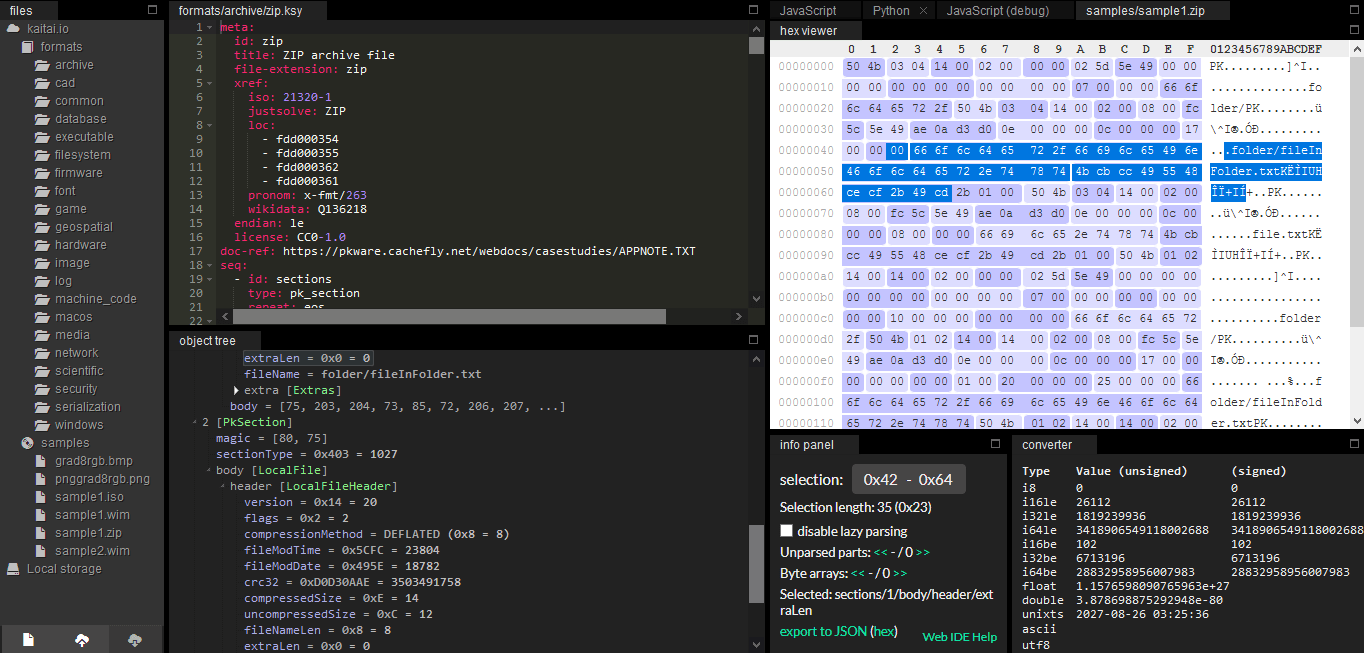Click the serialization folder icon
Screen dimensions: 1364x653
42,407
